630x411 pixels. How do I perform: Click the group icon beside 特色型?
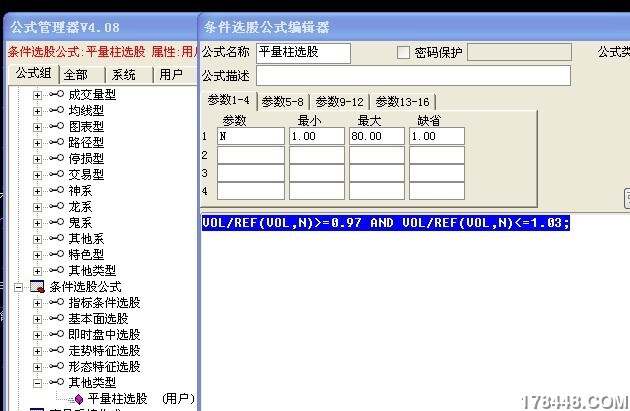tap(56, 254)
